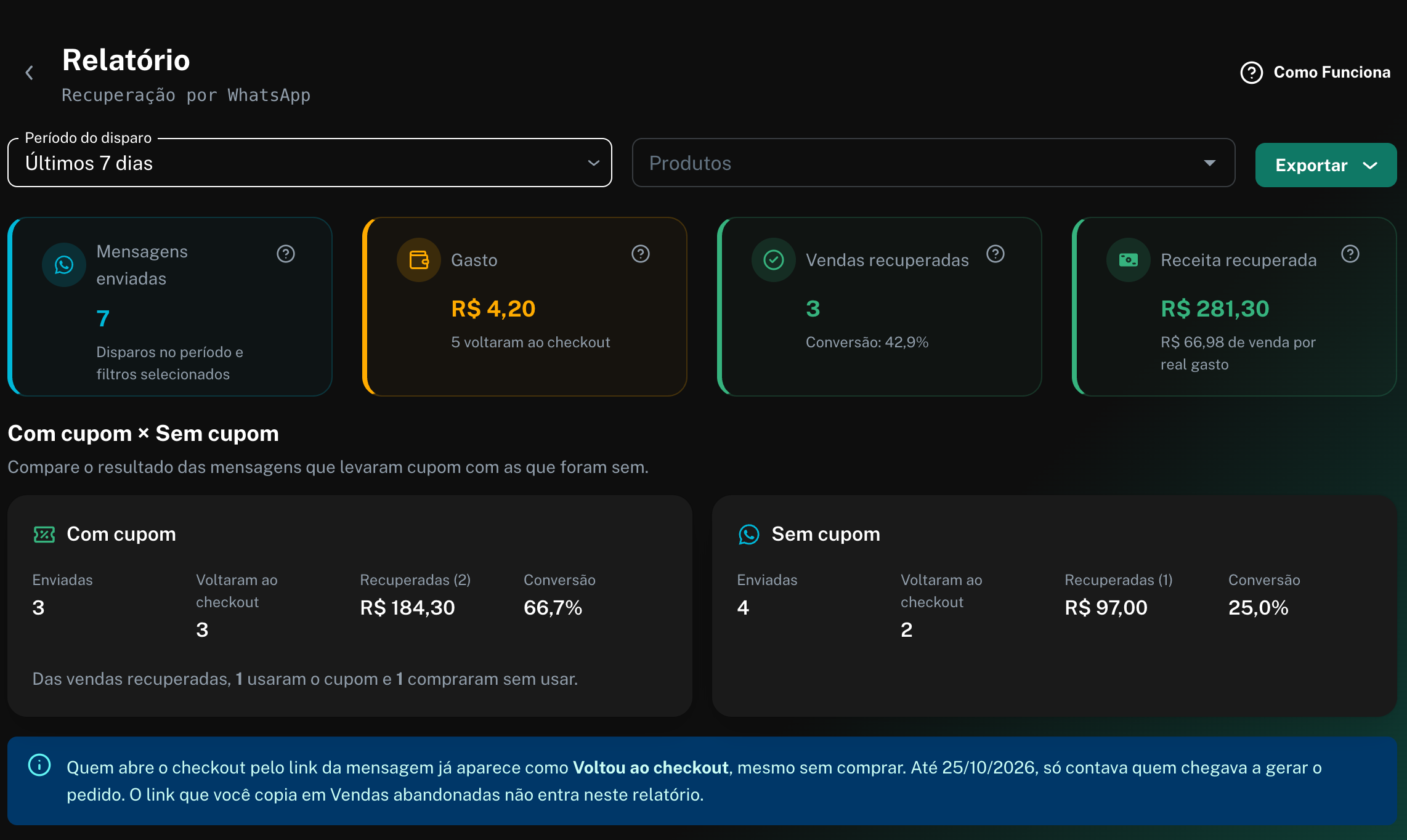Click the check circle icon for Vendas recuperadas
The height and width of the screenshot is (840, 1407).
pos(774,260)
